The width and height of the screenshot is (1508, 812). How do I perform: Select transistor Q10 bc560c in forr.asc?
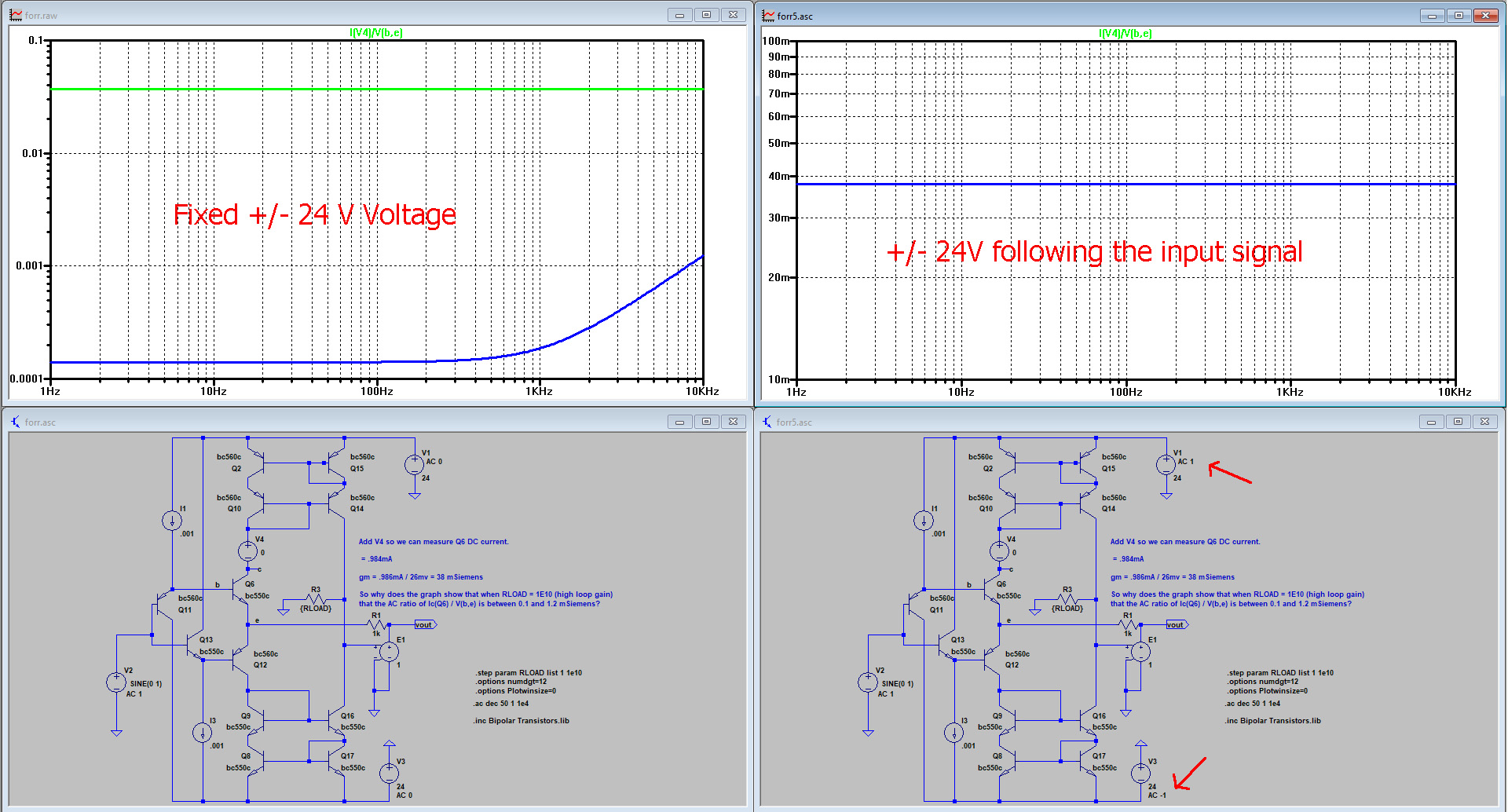pyautogui.click(x=255, y=503)
